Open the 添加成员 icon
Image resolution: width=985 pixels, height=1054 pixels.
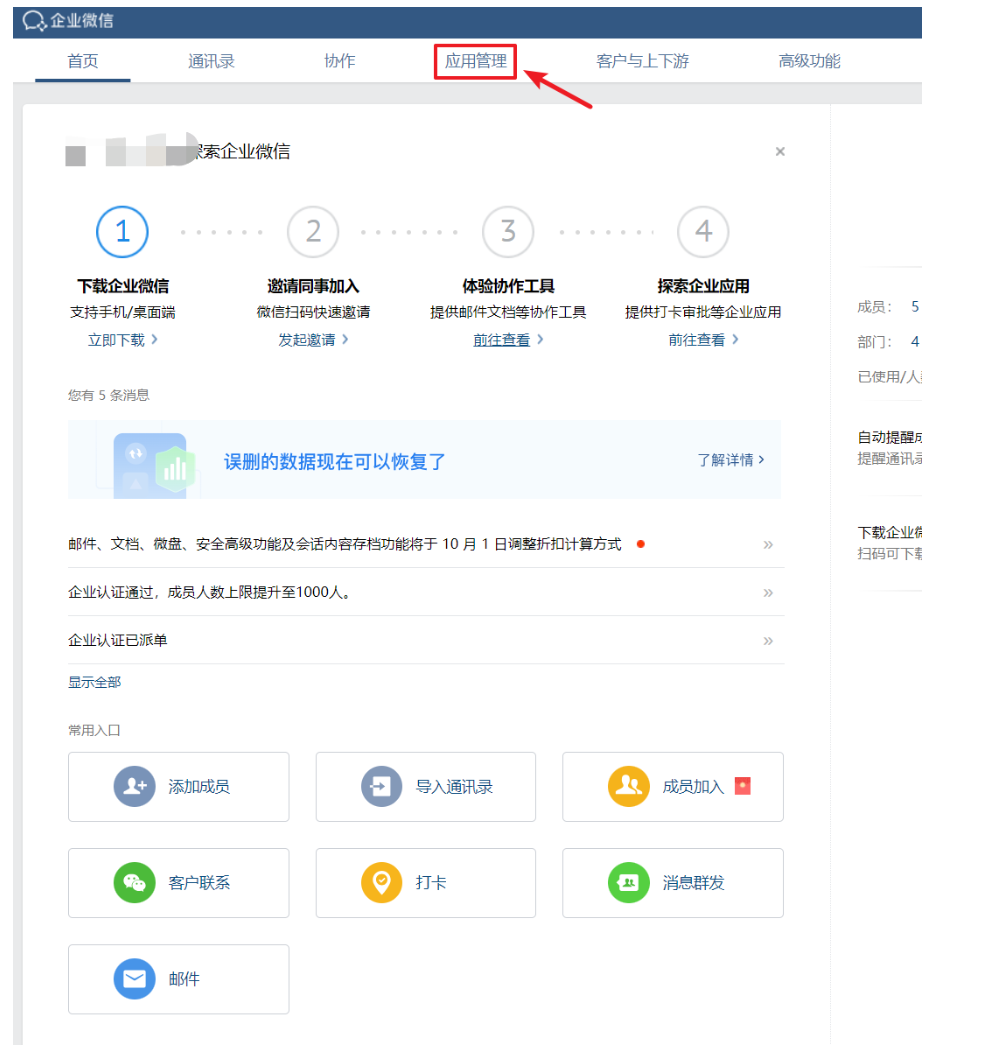(134, 786)
